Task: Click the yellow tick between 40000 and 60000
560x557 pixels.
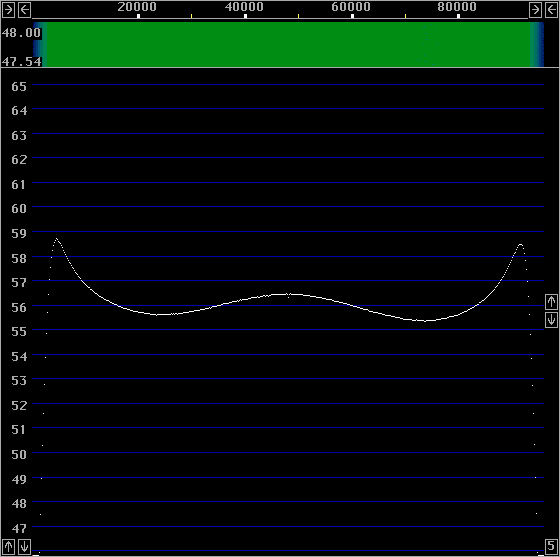Action: 299,16
